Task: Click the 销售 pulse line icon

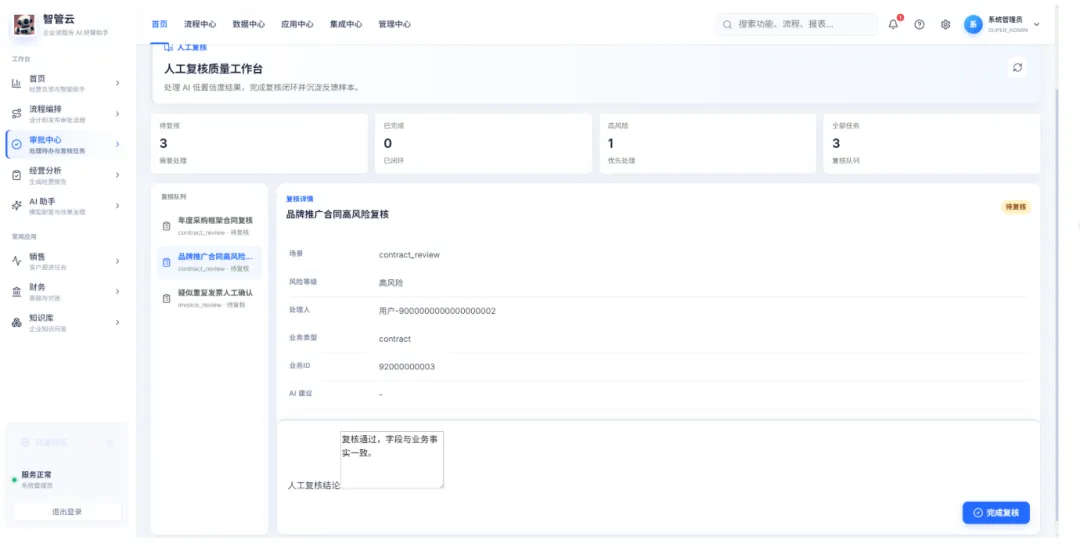Action: point(17,261)
